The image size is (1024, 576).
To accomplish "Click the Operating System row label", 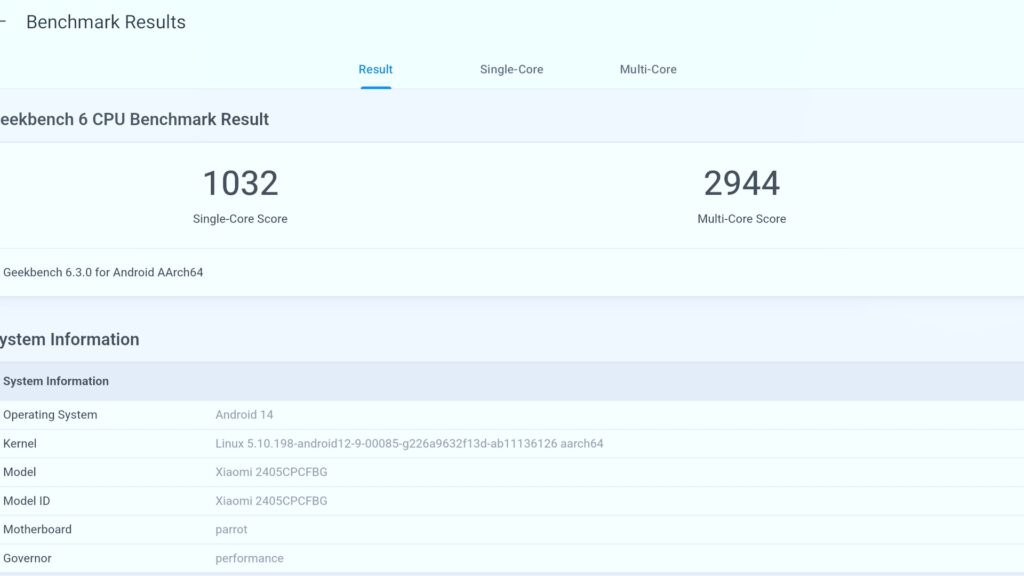I will (x=50, y=415).
